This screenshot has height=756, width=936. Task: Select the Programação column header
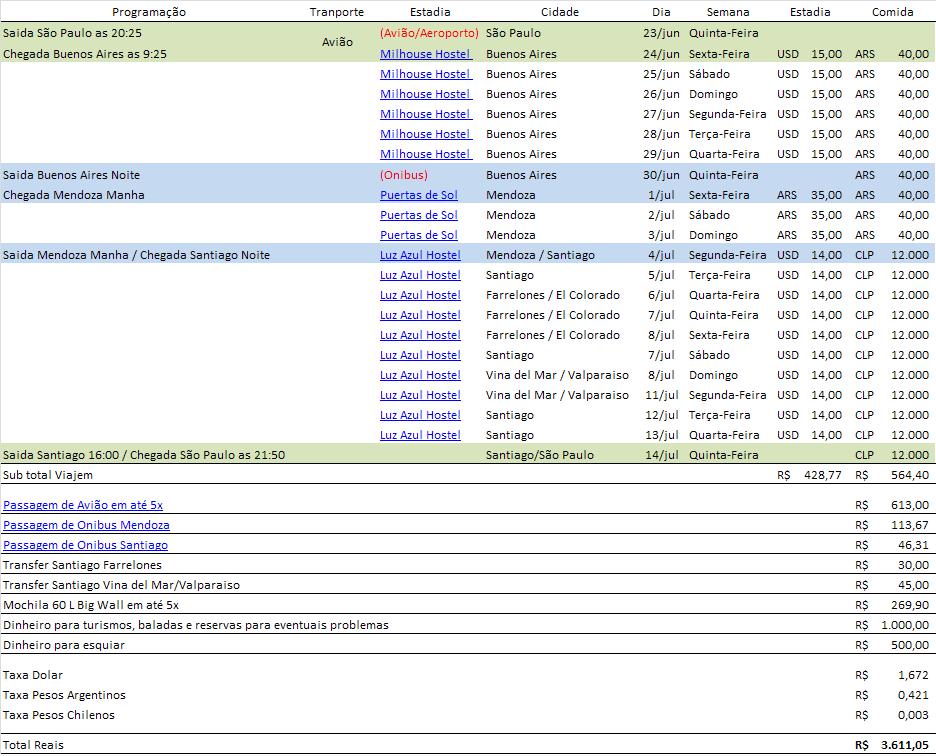147,11
